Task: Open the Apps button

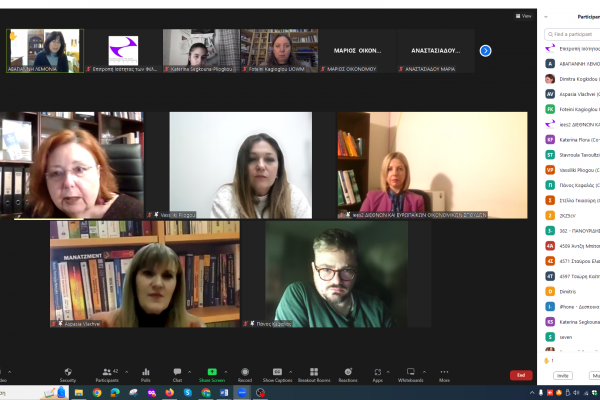Action: click(378, 375)
